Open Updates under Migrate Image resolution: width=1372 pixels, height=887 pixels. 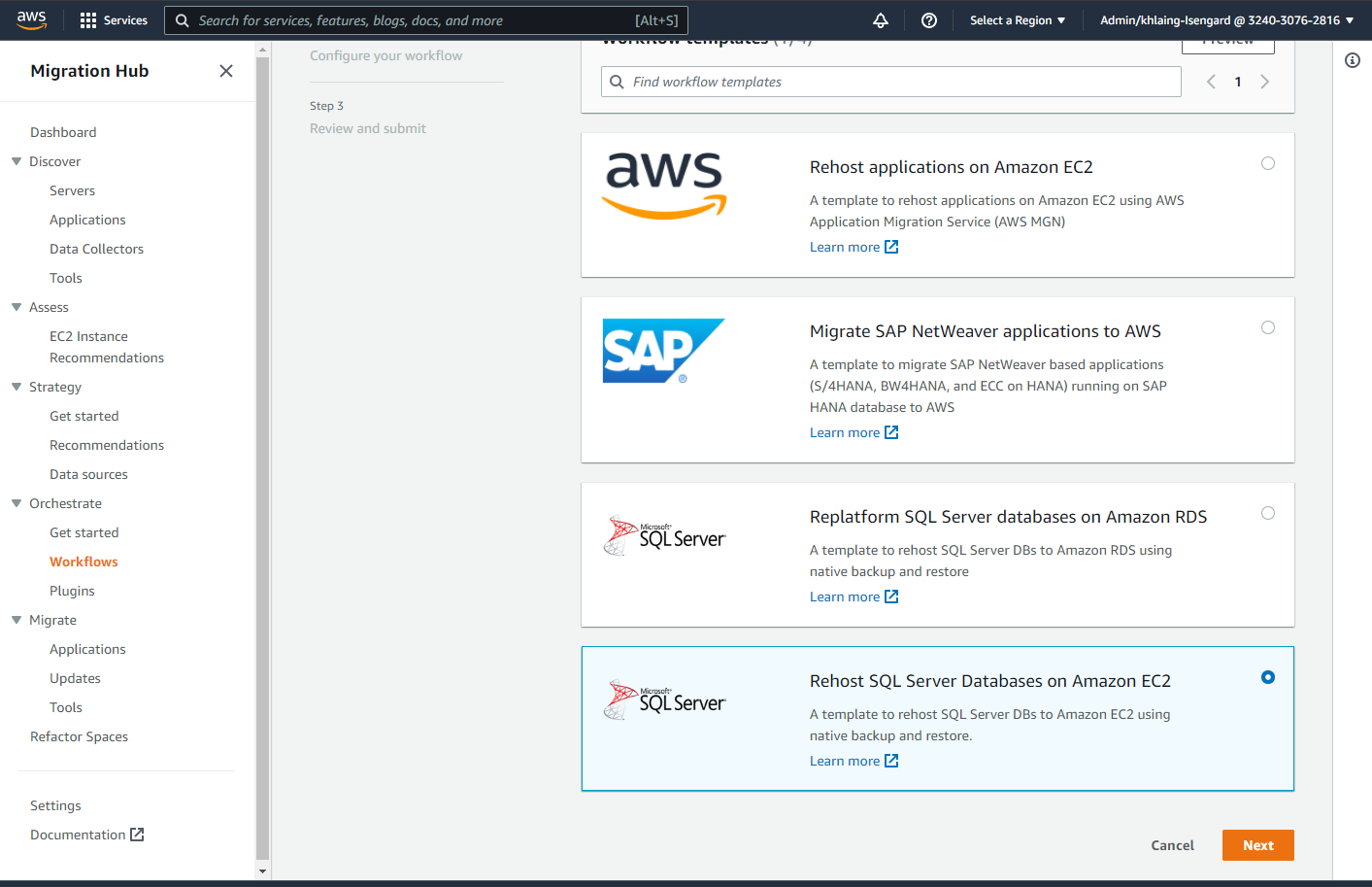(x=76, y=678)
